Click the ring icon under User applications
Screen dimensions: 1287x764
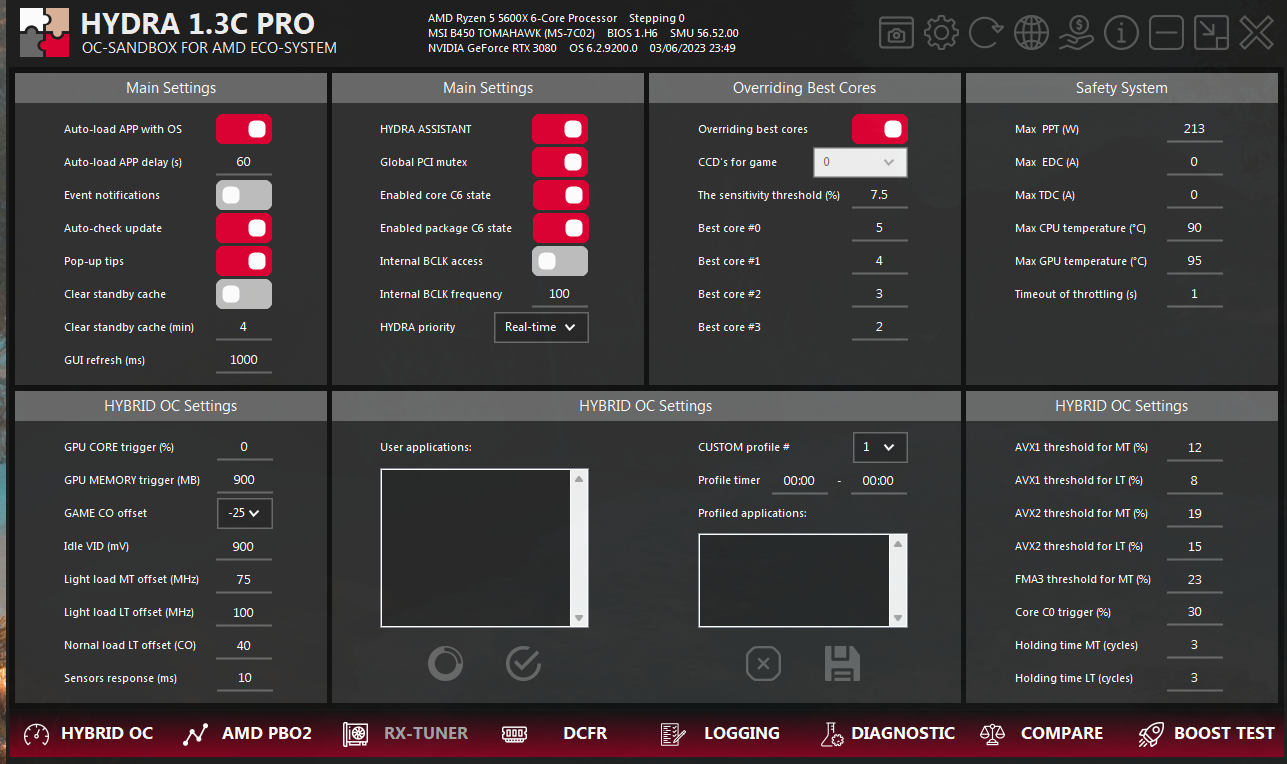[445, 663]
